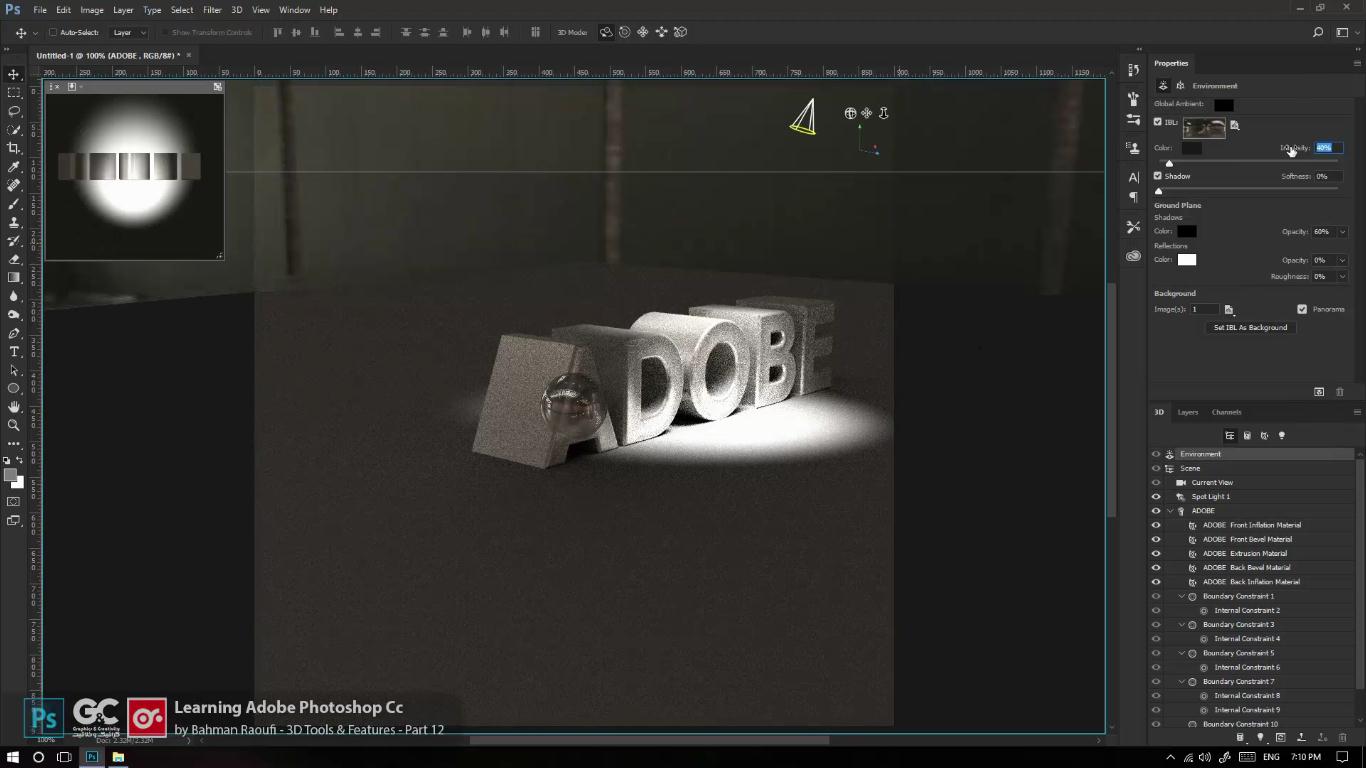
Task: Toggle visibility of ADOBE mesh
Action: click(x=1156, y=511)
